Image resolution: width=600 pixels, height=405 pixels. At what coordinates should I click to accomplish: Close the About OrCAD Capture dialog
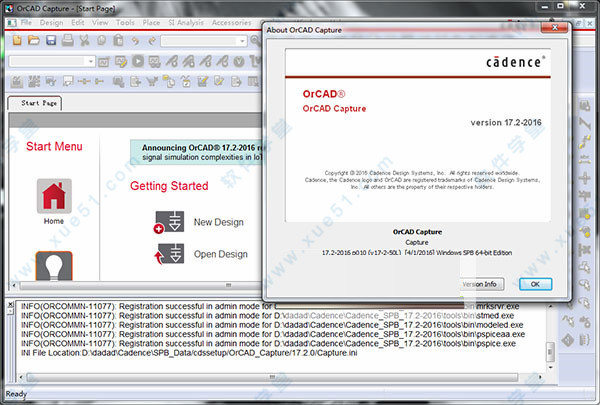554,27
